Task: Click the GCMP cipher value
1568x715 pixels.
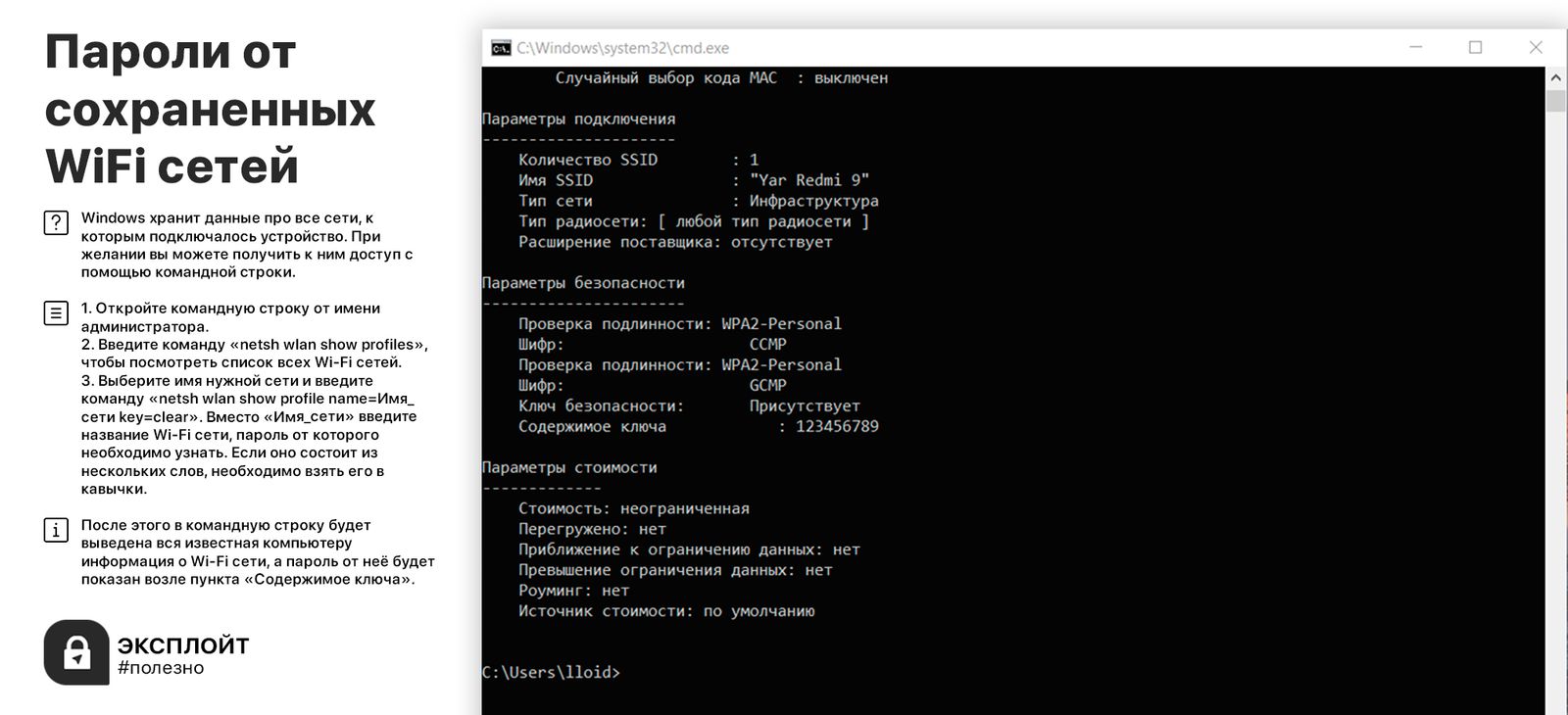Action: [767, 385]
